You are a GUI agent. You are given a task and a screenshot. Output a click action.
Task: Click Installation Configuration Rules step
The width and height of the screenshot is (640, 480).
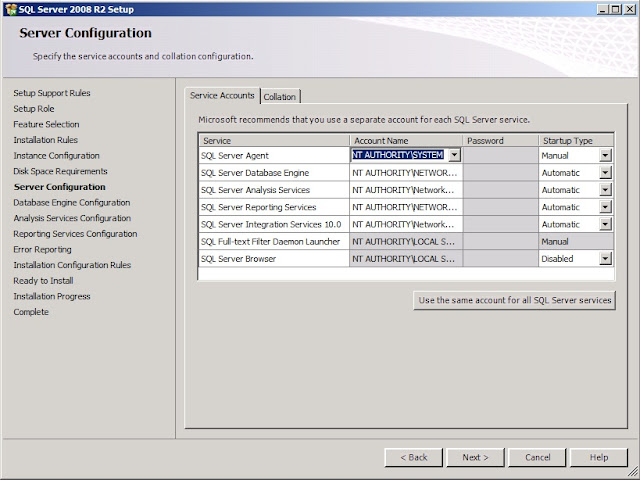(72, 265)
